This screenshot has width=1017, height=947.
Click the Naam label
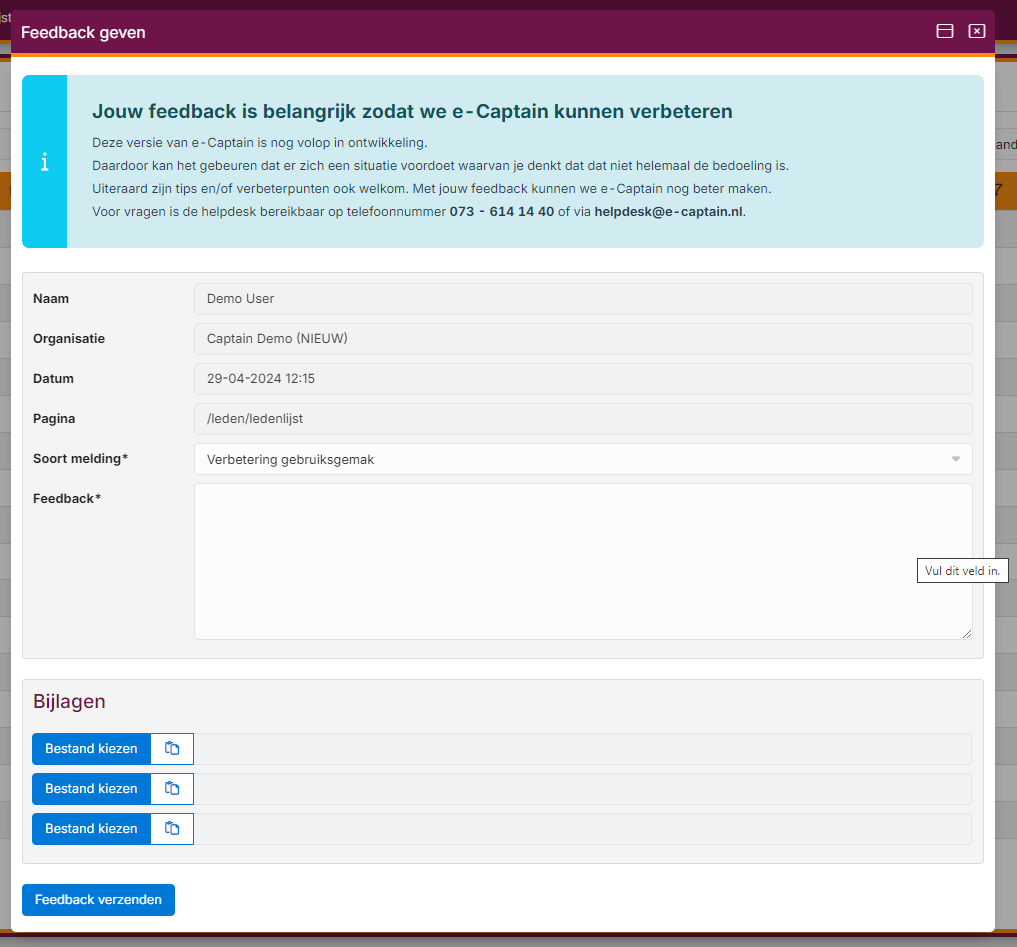(x=51, y=298)
